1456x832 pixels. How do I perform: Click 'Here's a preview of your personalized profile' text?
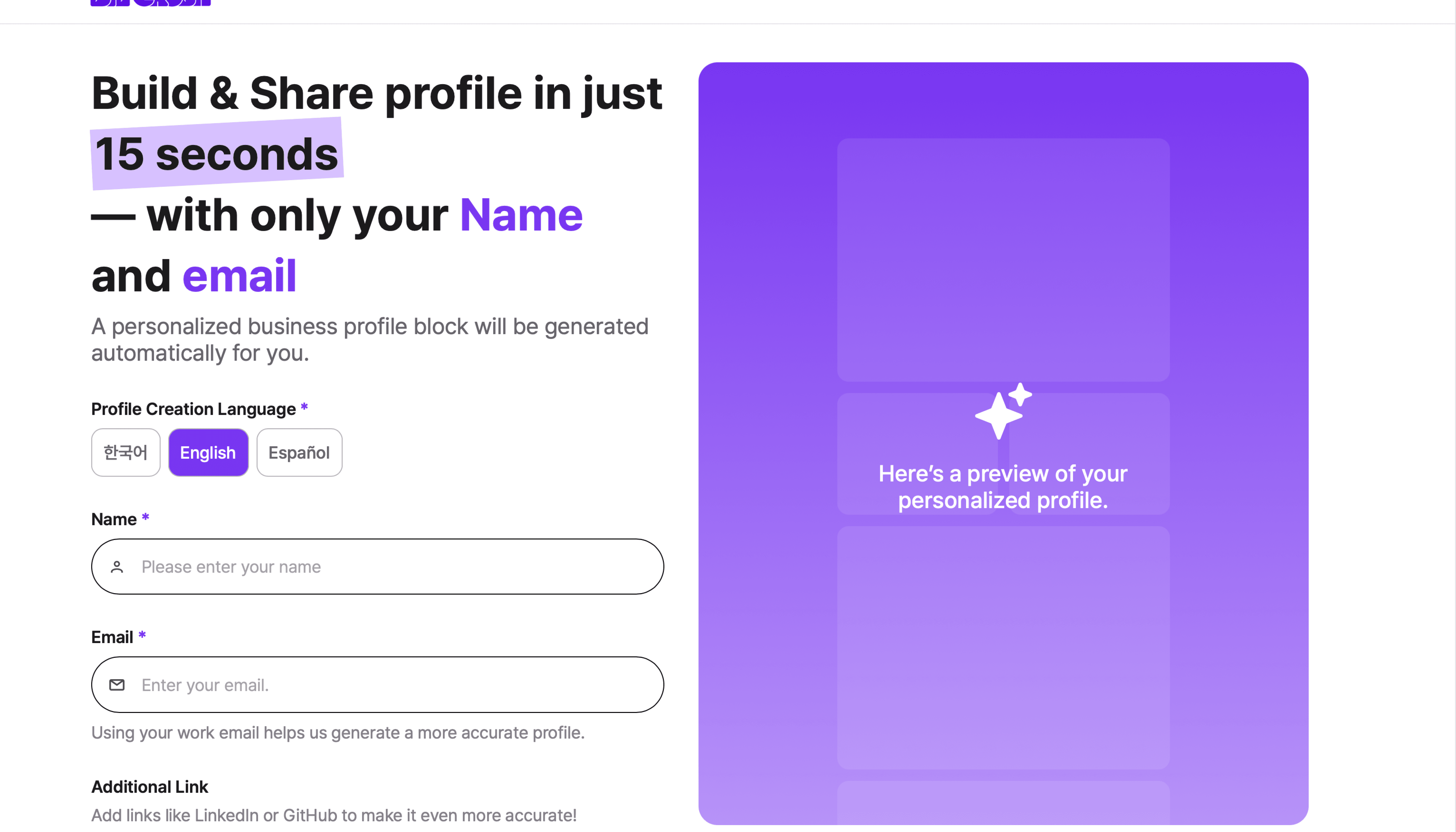point(1003,487)
